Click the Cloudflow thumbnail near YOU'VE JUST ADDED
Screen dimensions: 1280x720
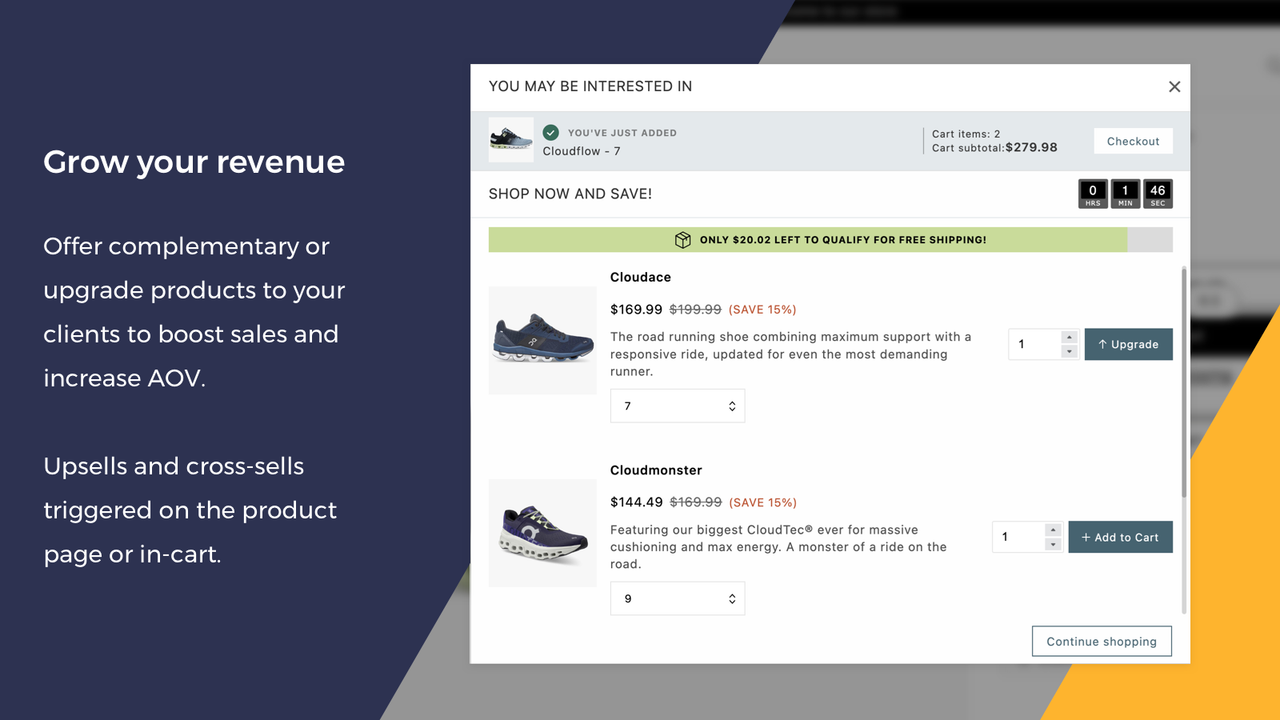510,140
